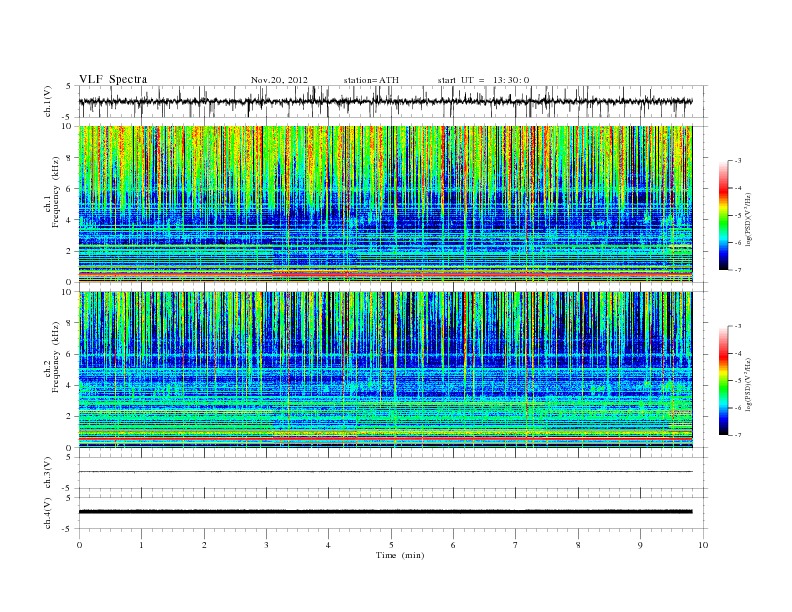Click the "6" kHz tick label of the ch.2 spectrogram
792x612 pixels.
[x=70, y=354]
